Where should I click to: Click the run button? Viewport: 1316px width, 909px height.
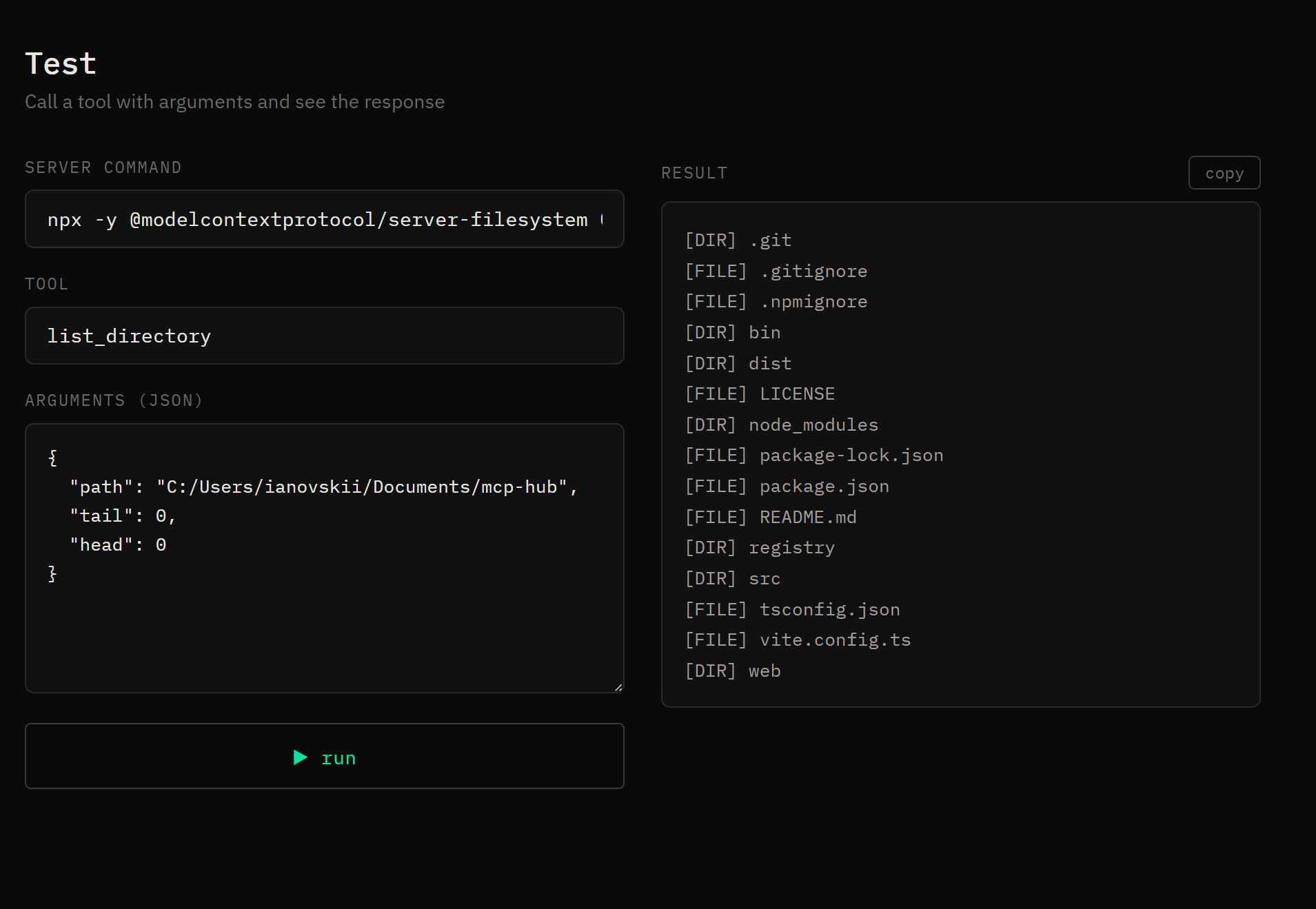[x=325, y=756]
